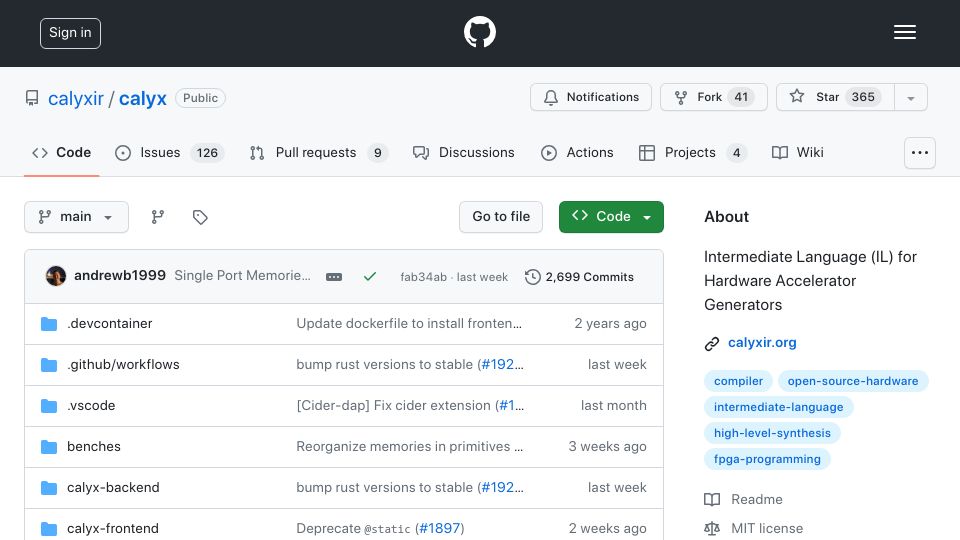Click the benches folder icon
The width and height of the screenshot is (960, 540).
[49, 447]
